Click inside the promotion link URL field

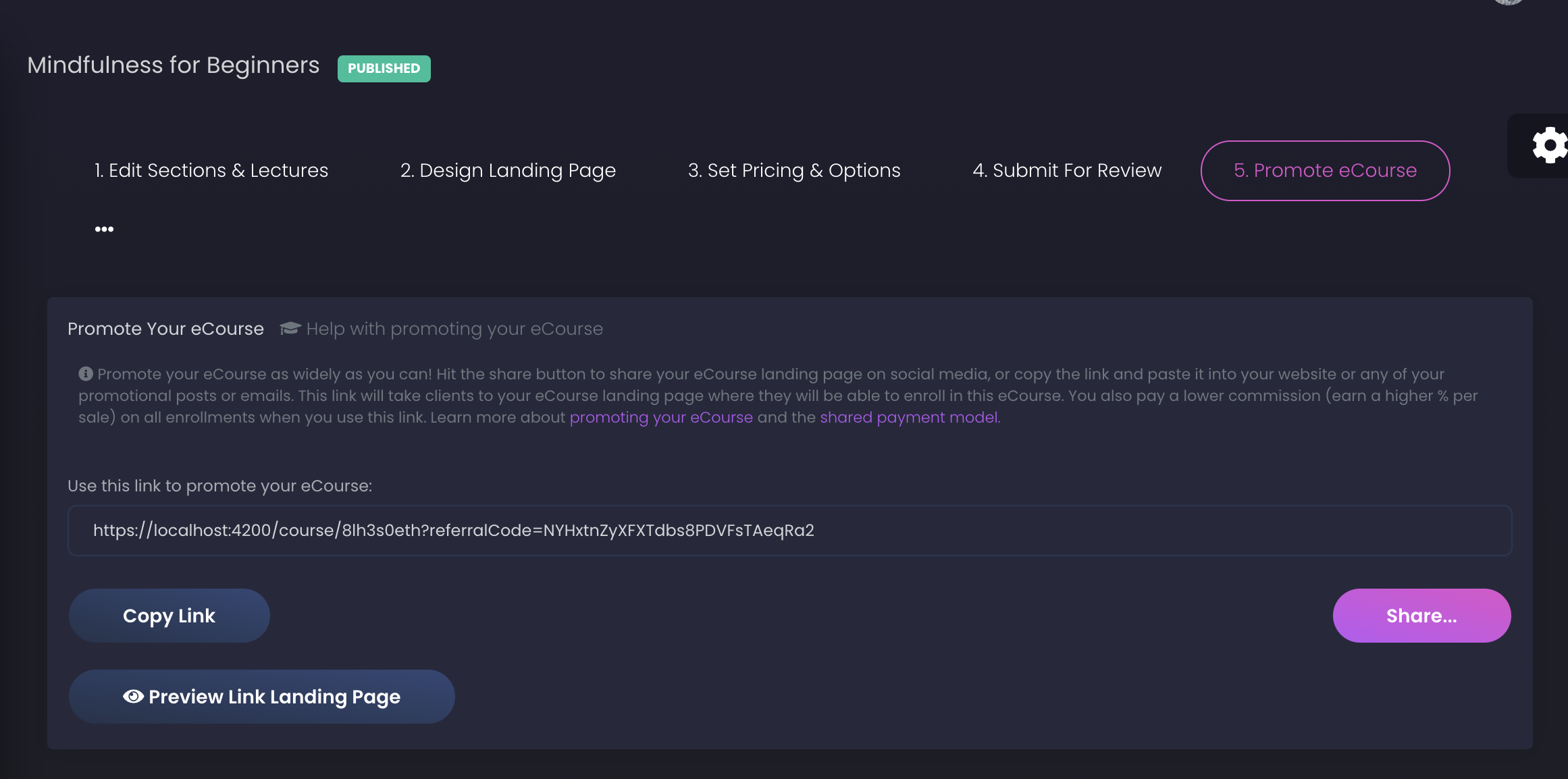coord(789,531)
